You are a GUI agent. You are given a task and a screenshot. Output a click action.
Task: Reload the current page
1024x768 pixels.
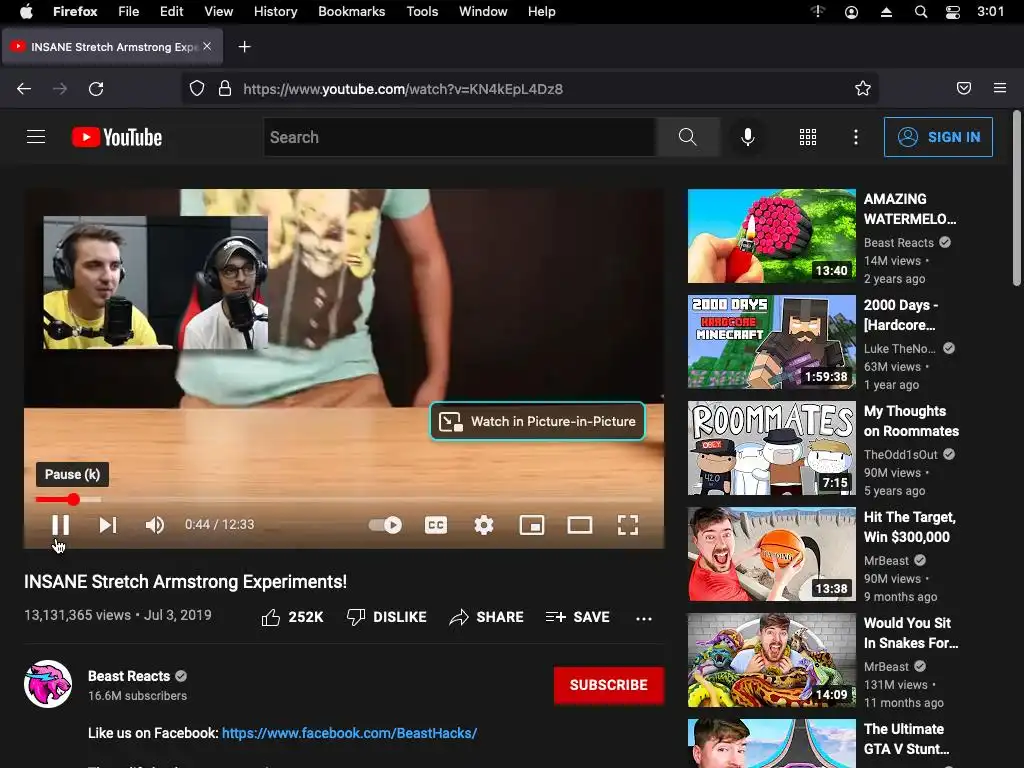pos(96,89)
